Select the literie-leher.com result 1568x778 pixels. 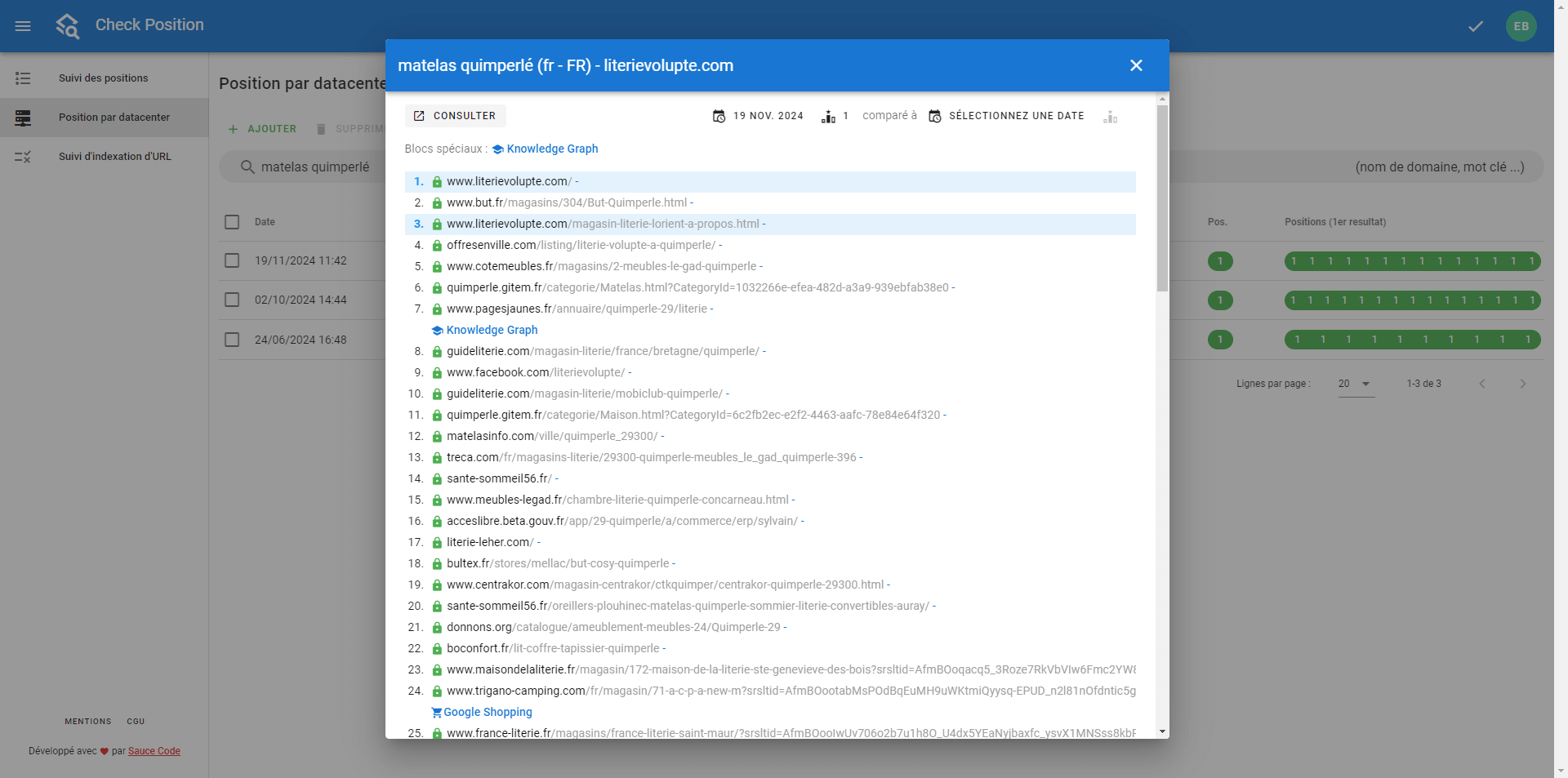click(770, 543)
